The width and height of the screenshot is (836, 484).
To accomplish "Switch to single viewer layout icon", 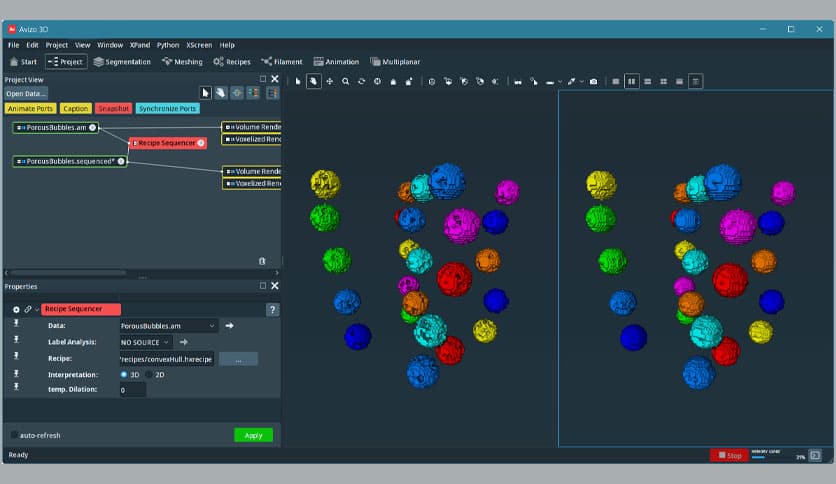I will 615,81.
